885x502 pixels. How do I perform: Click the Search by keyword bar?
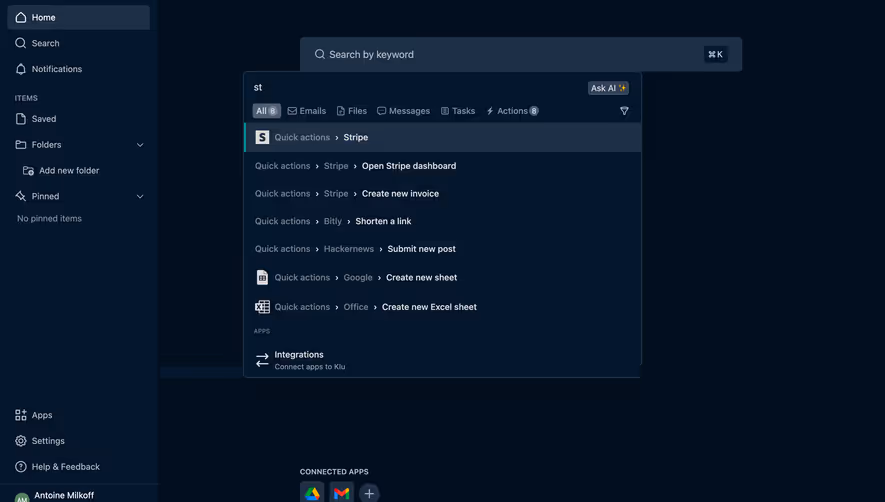click(x=520, y=54)
